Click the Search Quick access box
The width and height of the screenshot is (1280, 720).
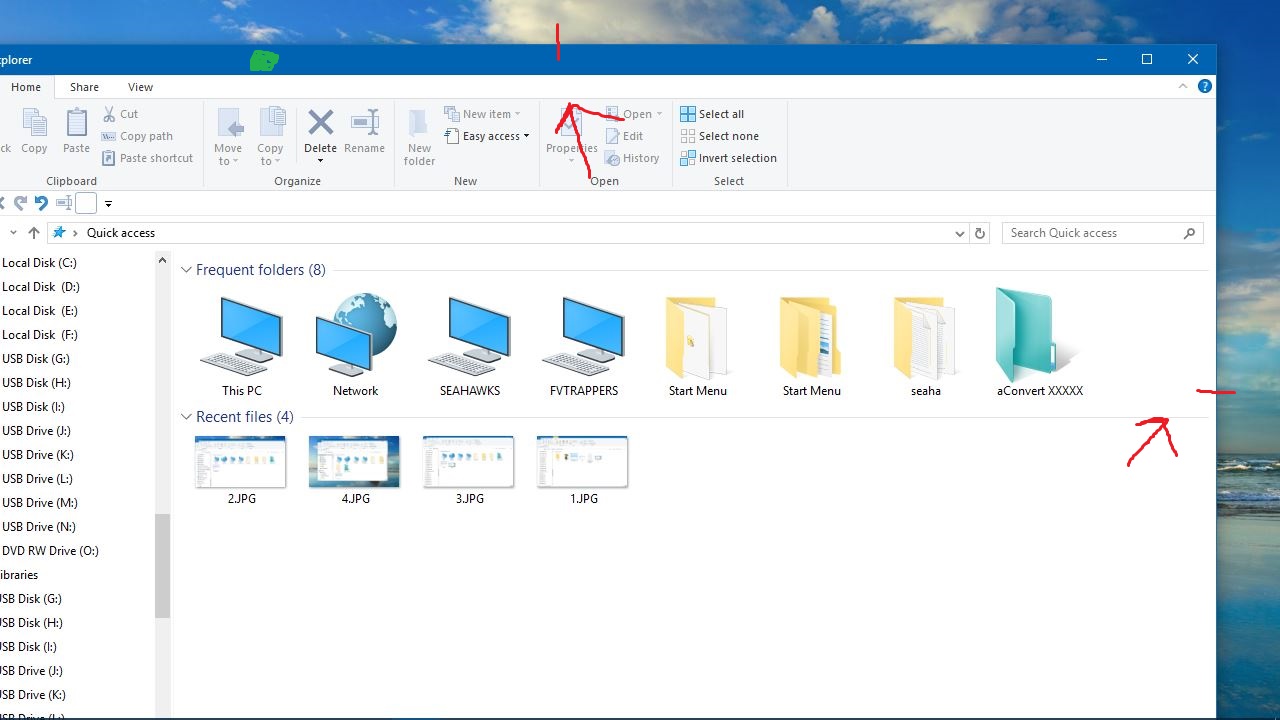click(x=1102, y=233)
